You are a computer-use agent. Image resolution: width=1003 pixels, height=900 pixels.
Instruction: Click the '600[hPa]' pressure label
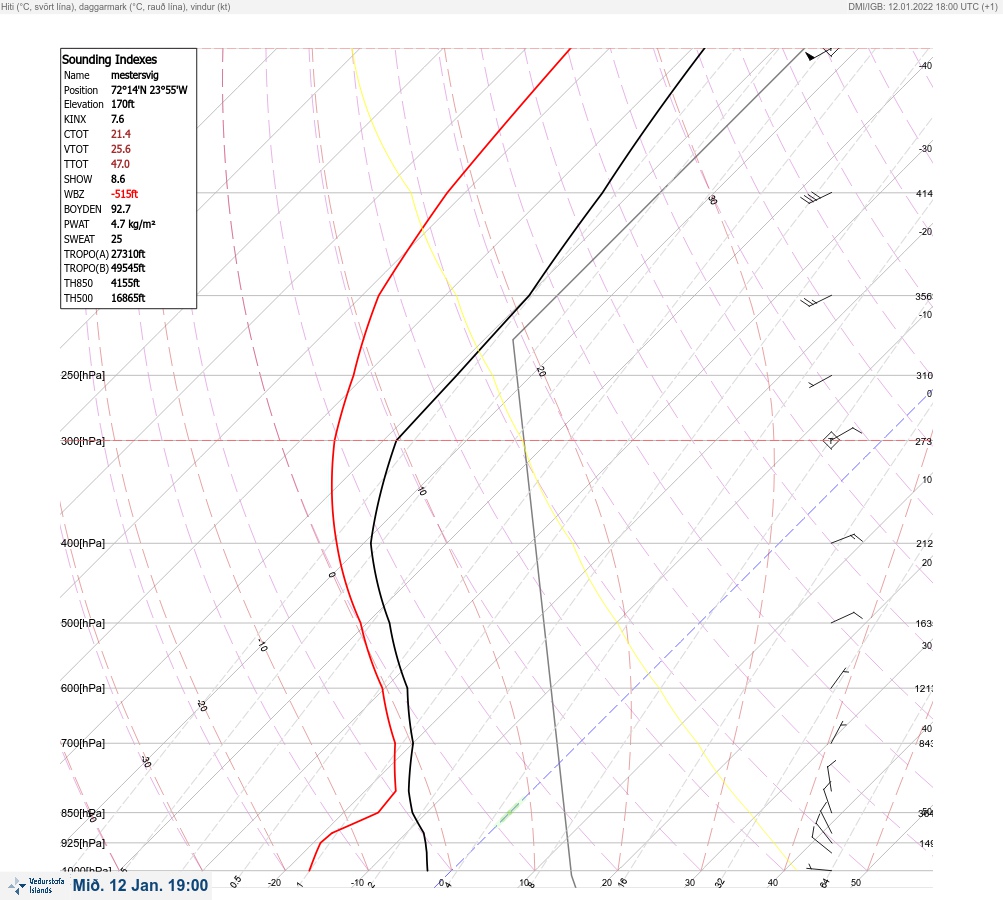coord(83,688)
